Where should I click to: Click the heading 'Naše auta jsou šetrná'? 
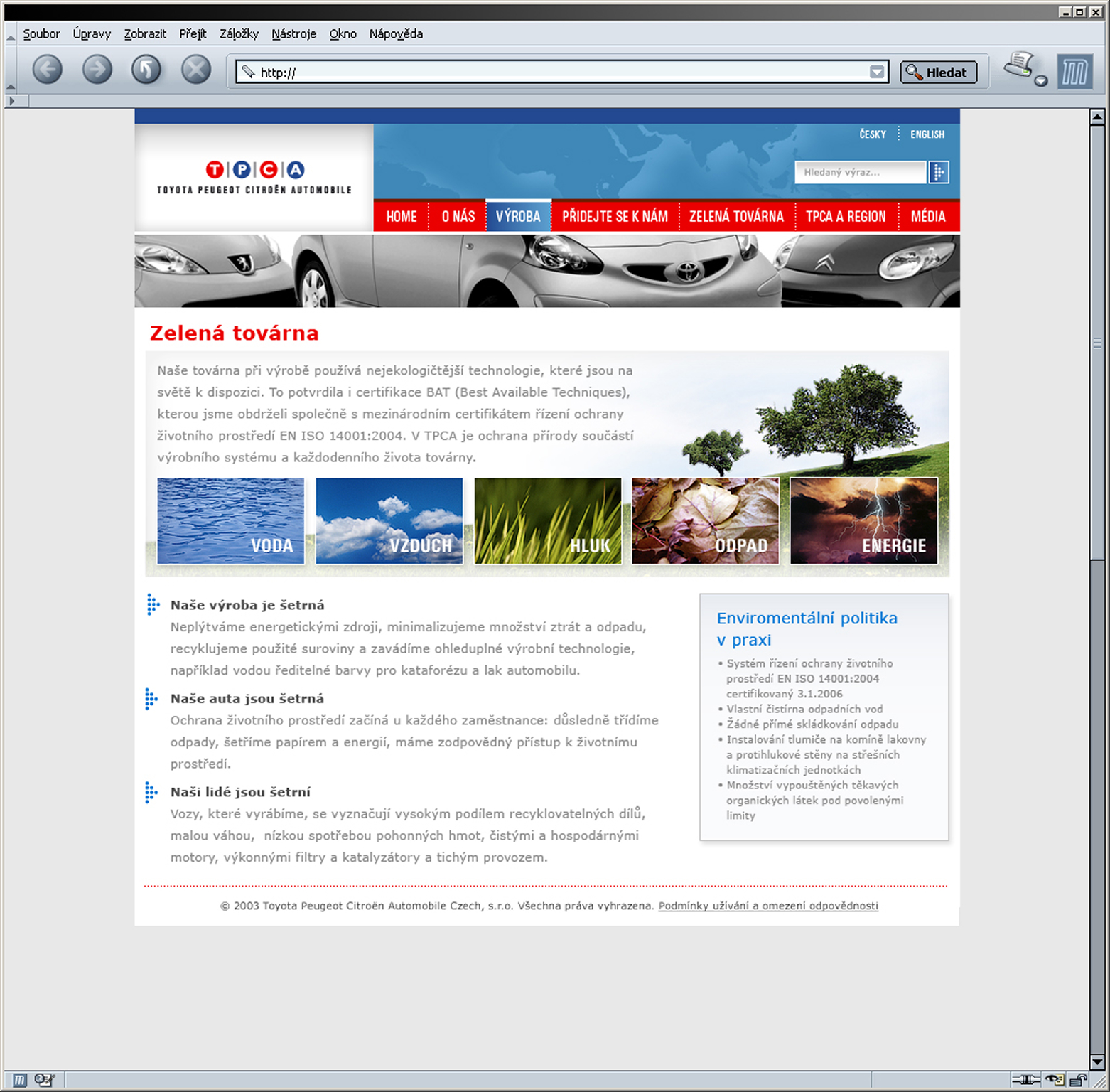click(x=247, y=699)
